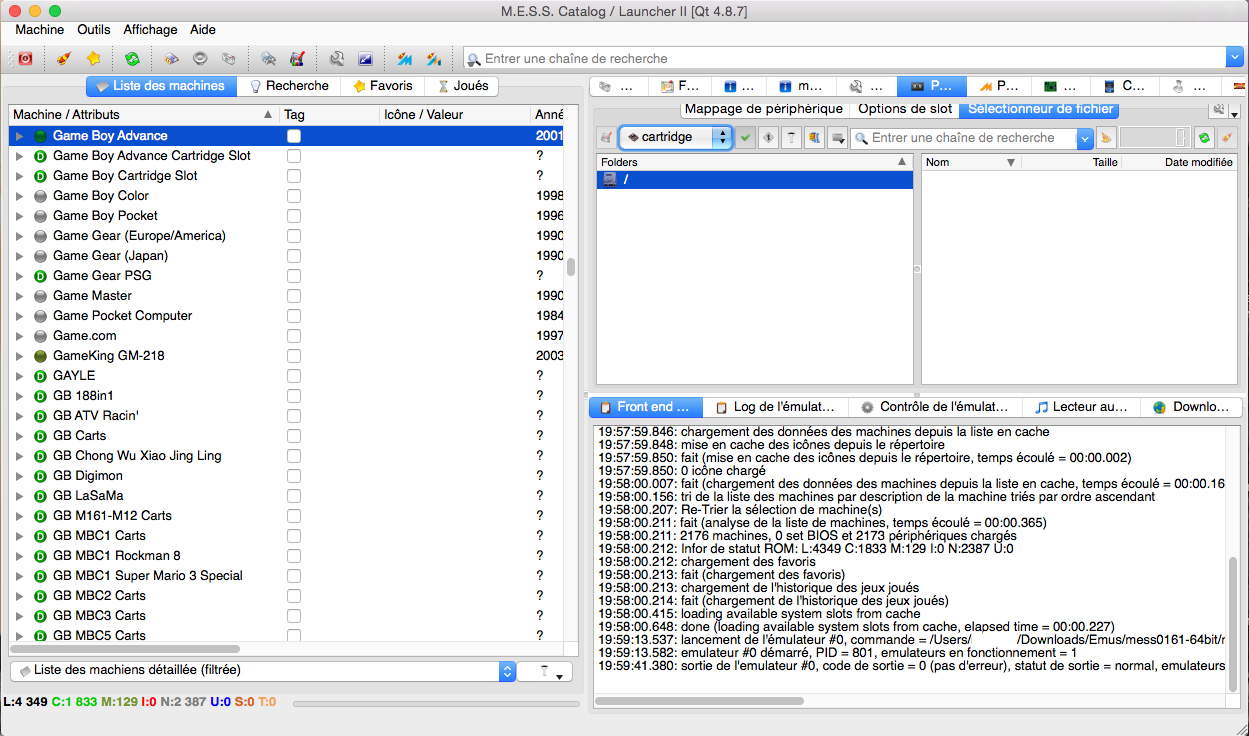Open the Aide menu
Image resolution: width=1249 pixels, height=736 pixels.
(x=203, y=30)
